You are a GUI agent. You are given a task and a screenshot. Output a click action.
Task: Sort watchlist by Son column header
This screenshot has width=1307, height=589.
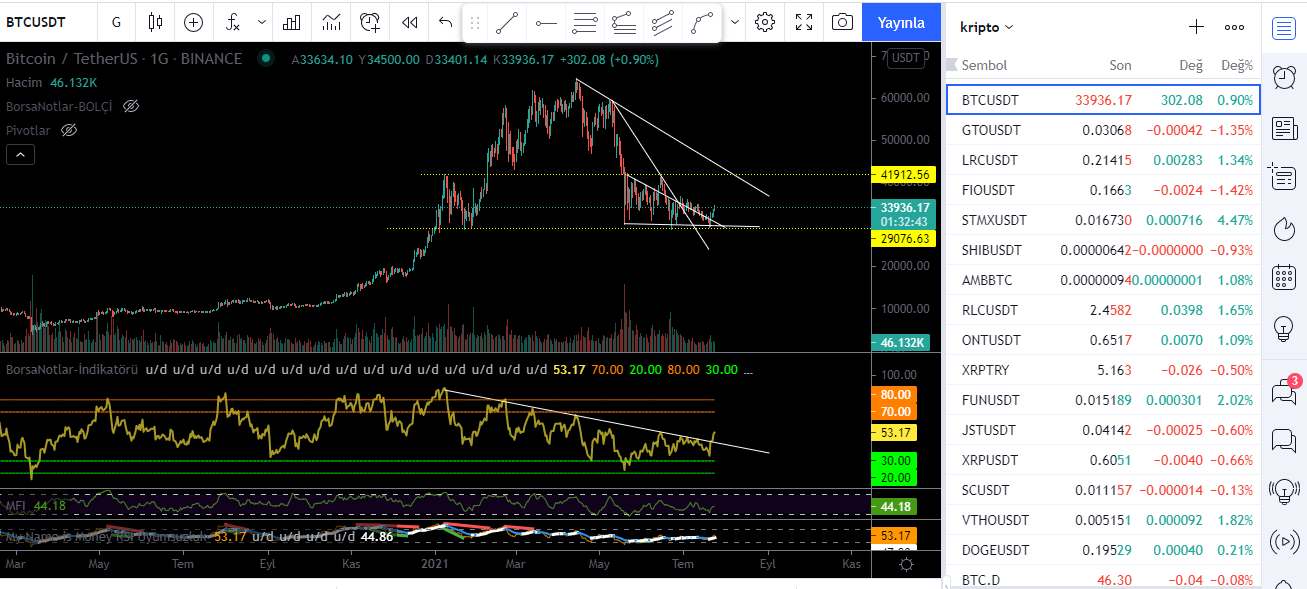point(1120,65)
